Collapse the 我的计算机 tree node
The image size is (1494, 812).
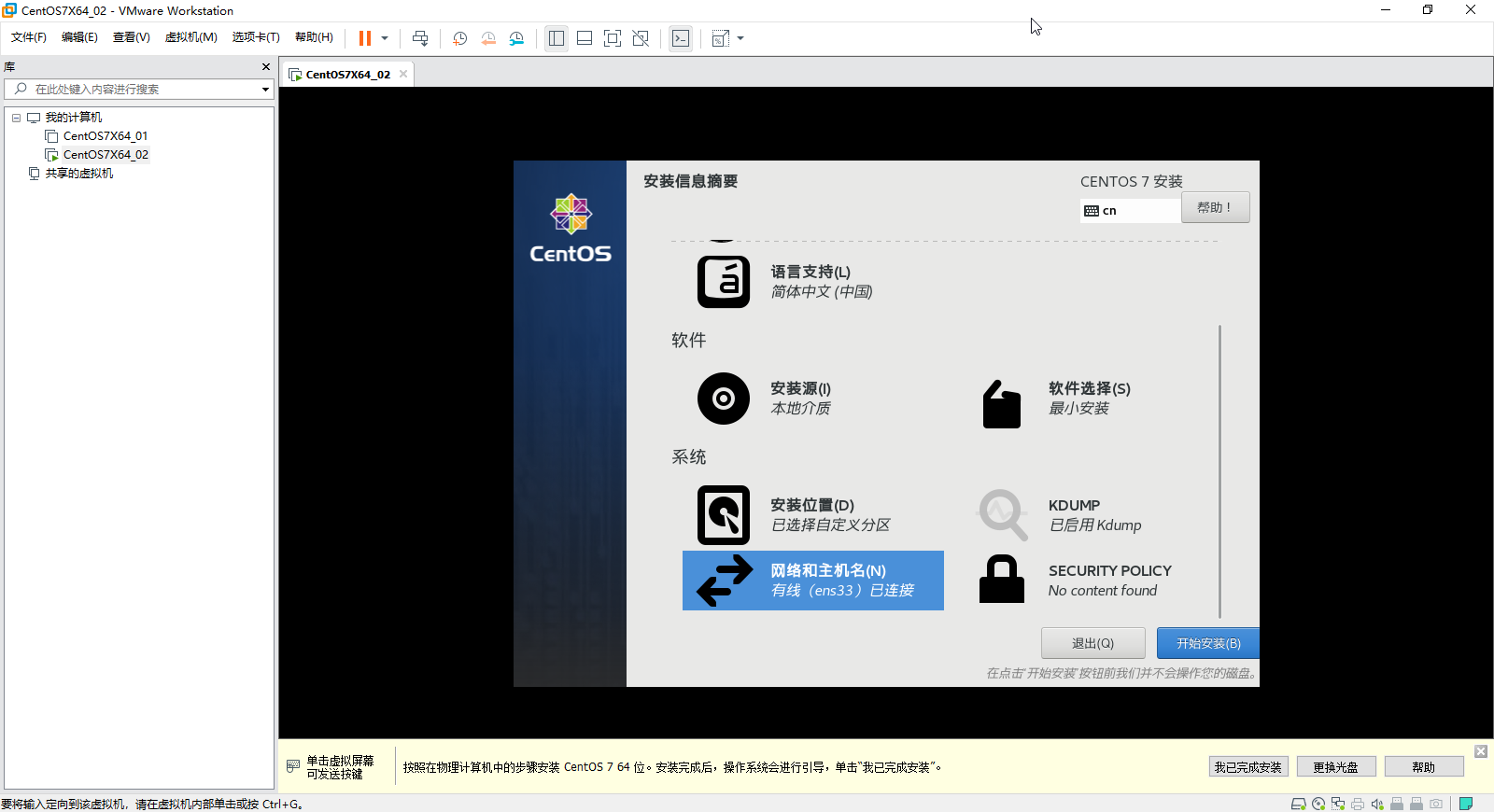16,118
